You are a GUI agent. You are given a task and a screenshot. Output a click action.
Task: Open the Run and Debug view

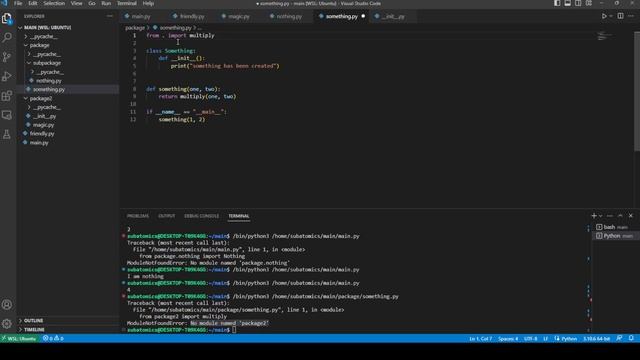click(x=7, y=76)
